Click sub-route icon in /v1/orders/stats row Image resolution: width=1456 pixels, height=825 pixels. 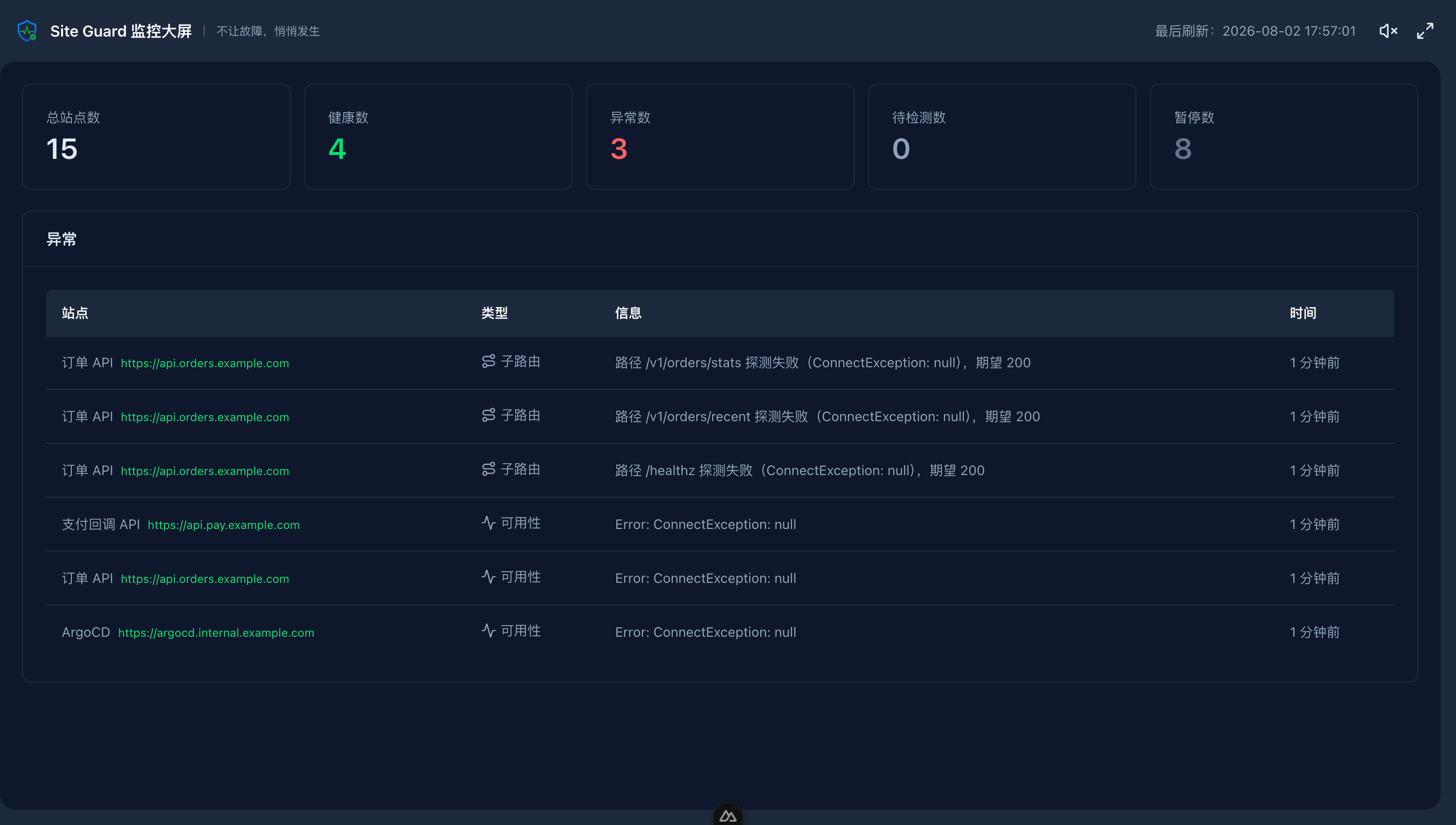point(488,361)
